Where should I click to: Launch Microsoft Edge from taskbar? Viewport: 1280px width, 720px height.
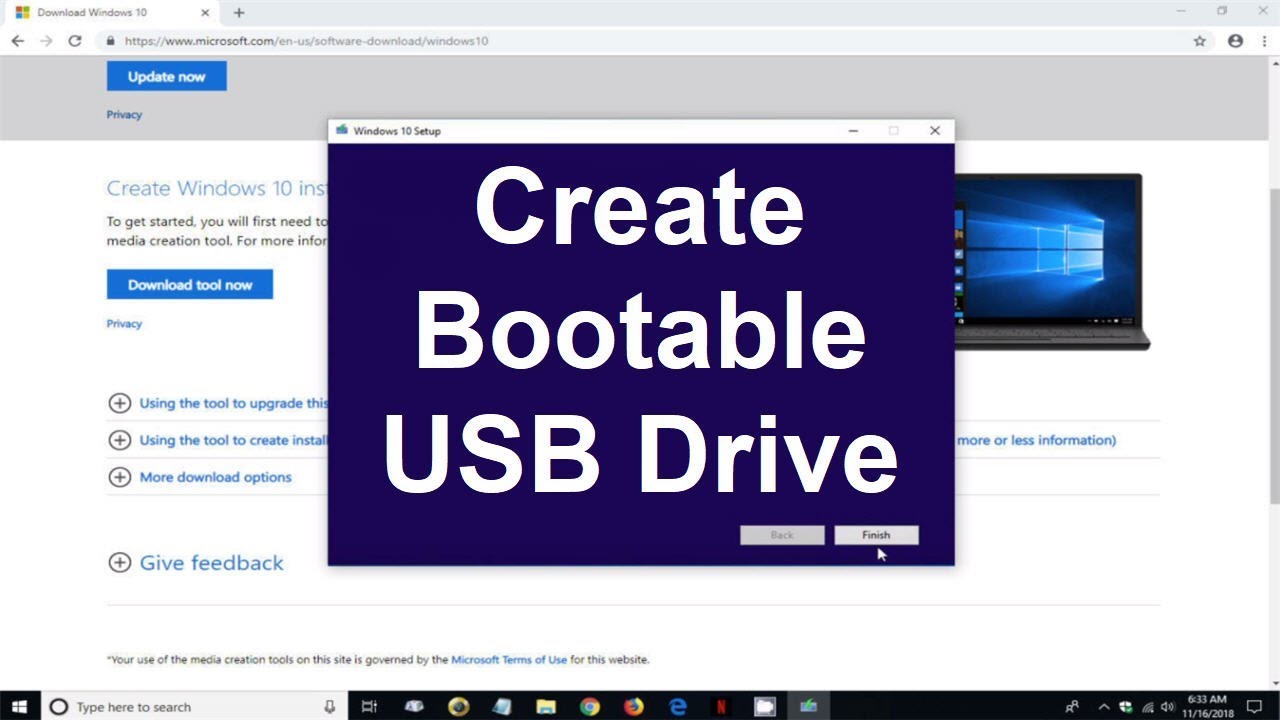(678, 706)
